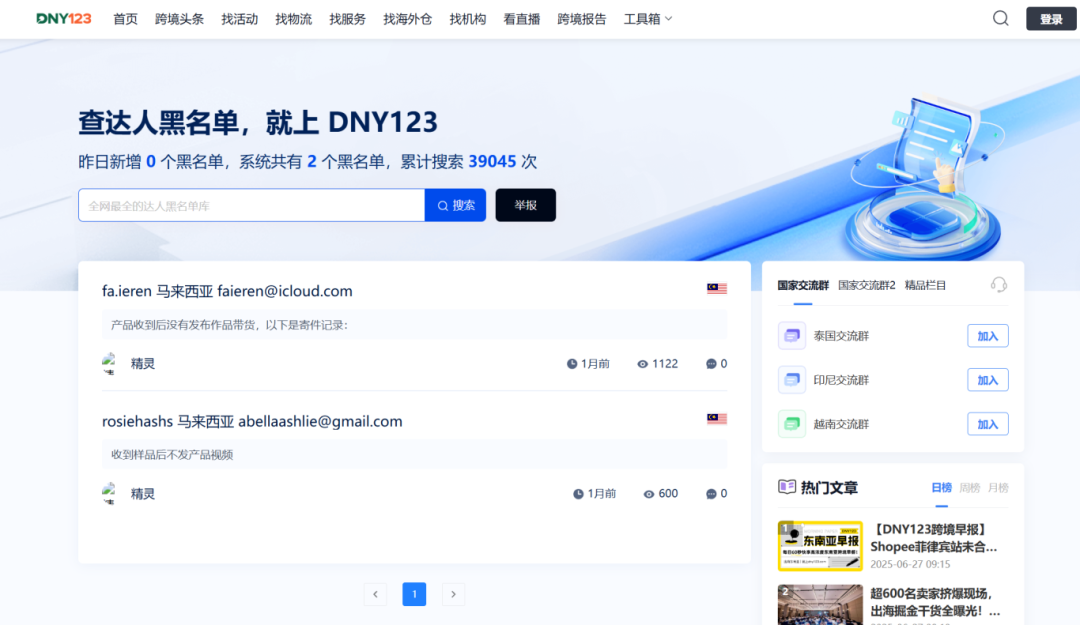This screenshot has height=625, width=1080.
Task: Click the DNY123 logo
Action: [63, 19]
